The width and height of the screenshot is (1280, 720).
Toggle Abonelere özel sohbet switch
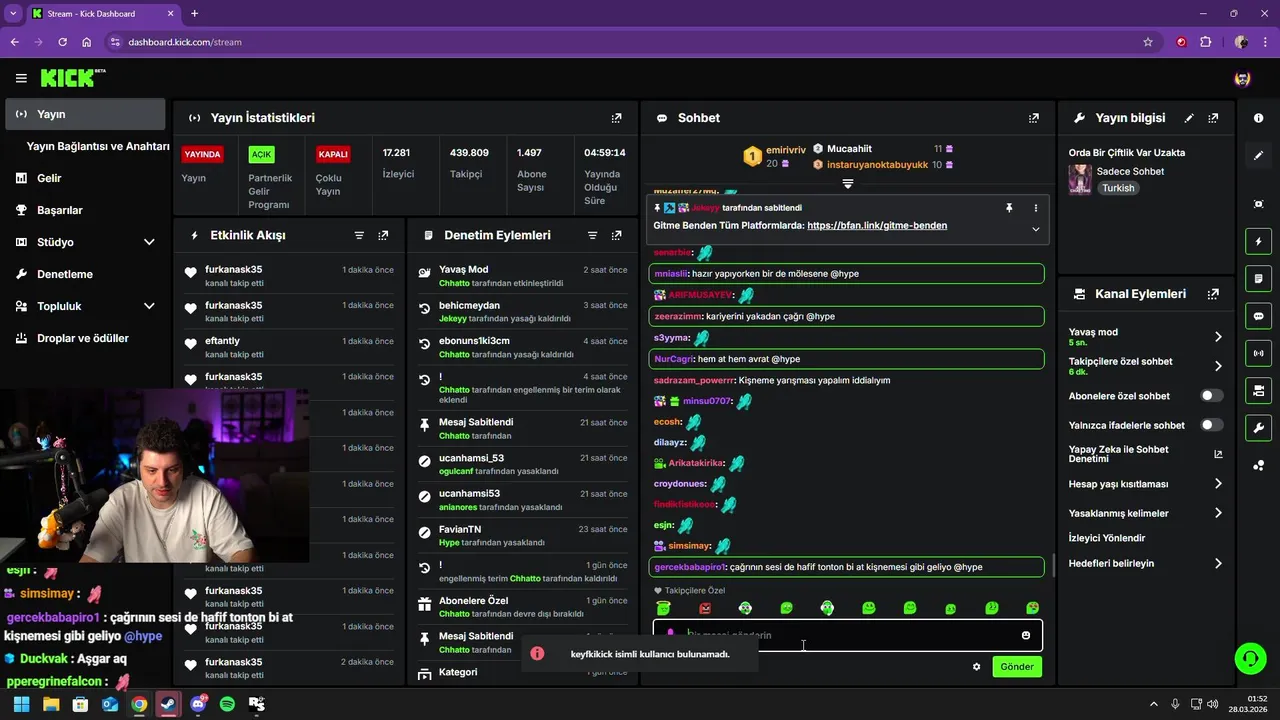click(1211, 396)
